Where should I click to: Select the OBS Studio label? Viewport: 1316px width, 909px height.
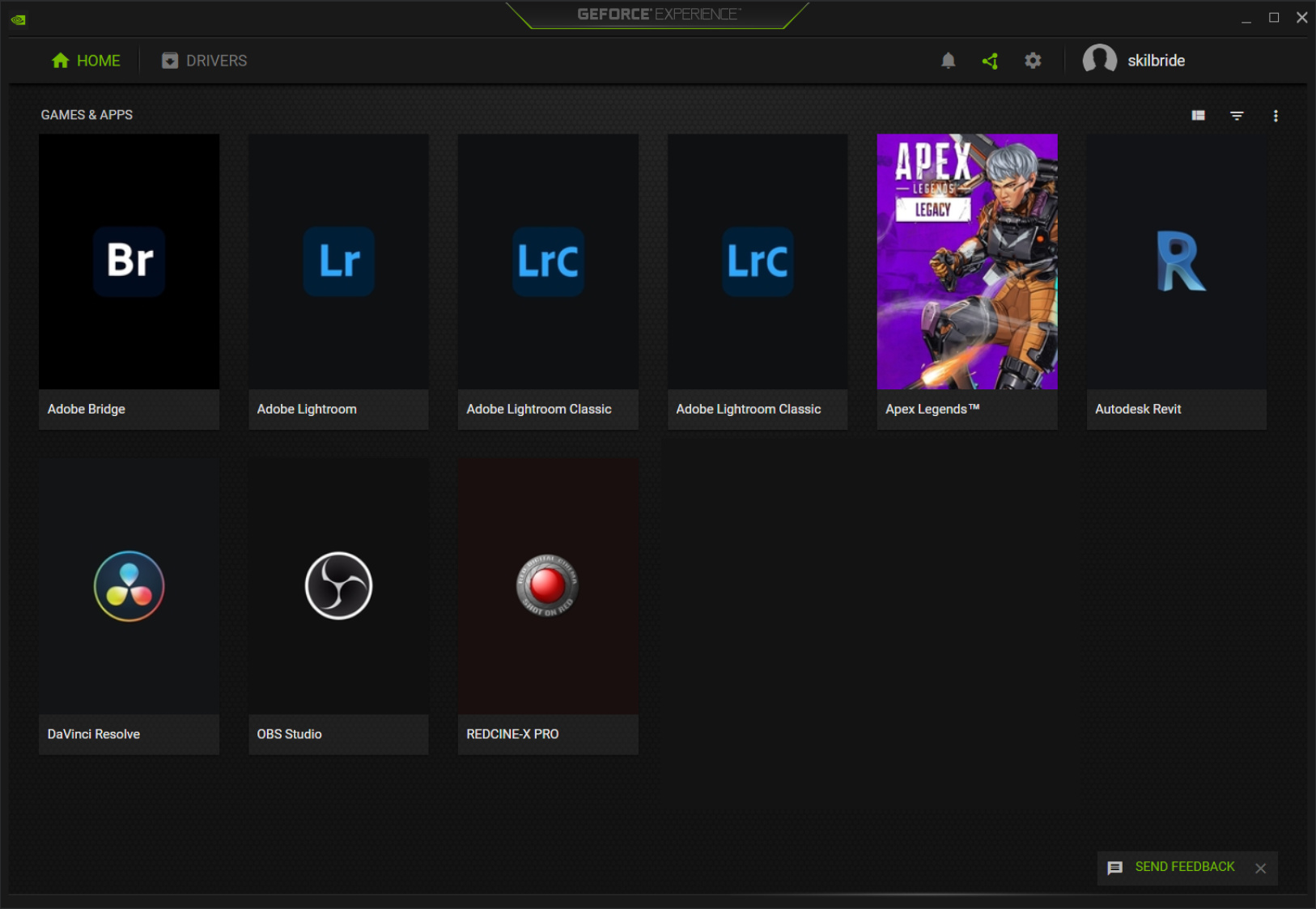[x=289, y=734]
